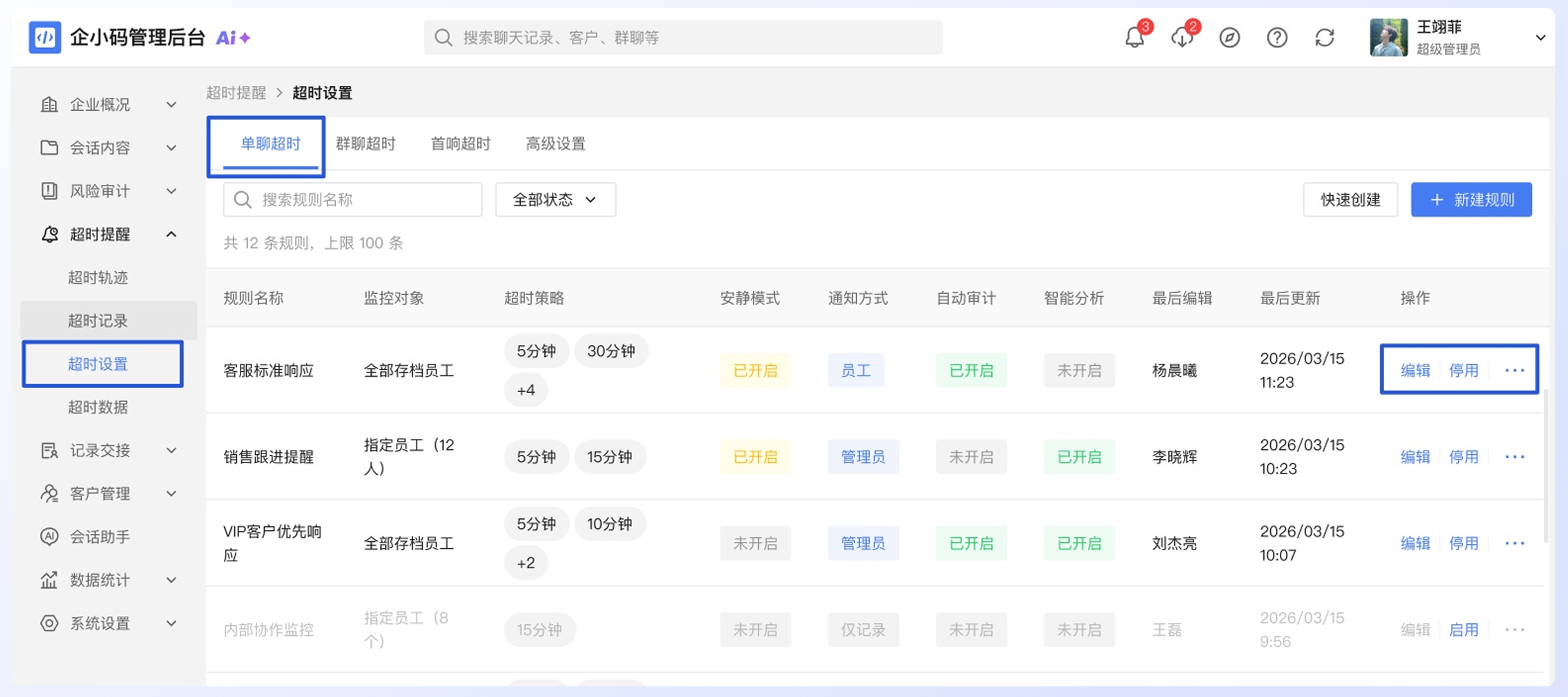Open the download center cloud icon
This screenshot has width=1568, height=697.
coord(1181,38)
